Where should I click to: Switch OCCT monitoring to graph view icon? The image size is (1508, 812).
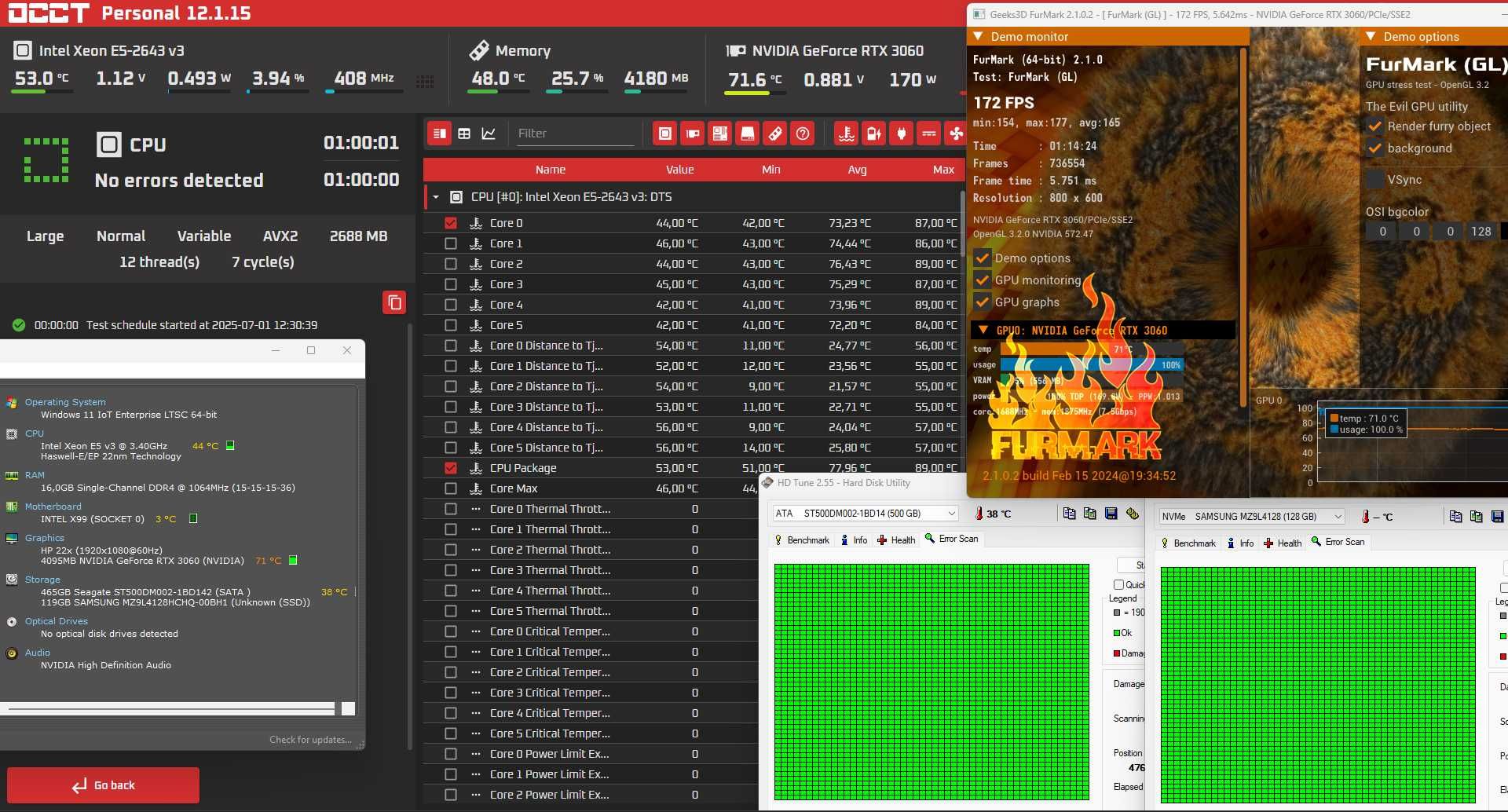(x=489, y=134)
